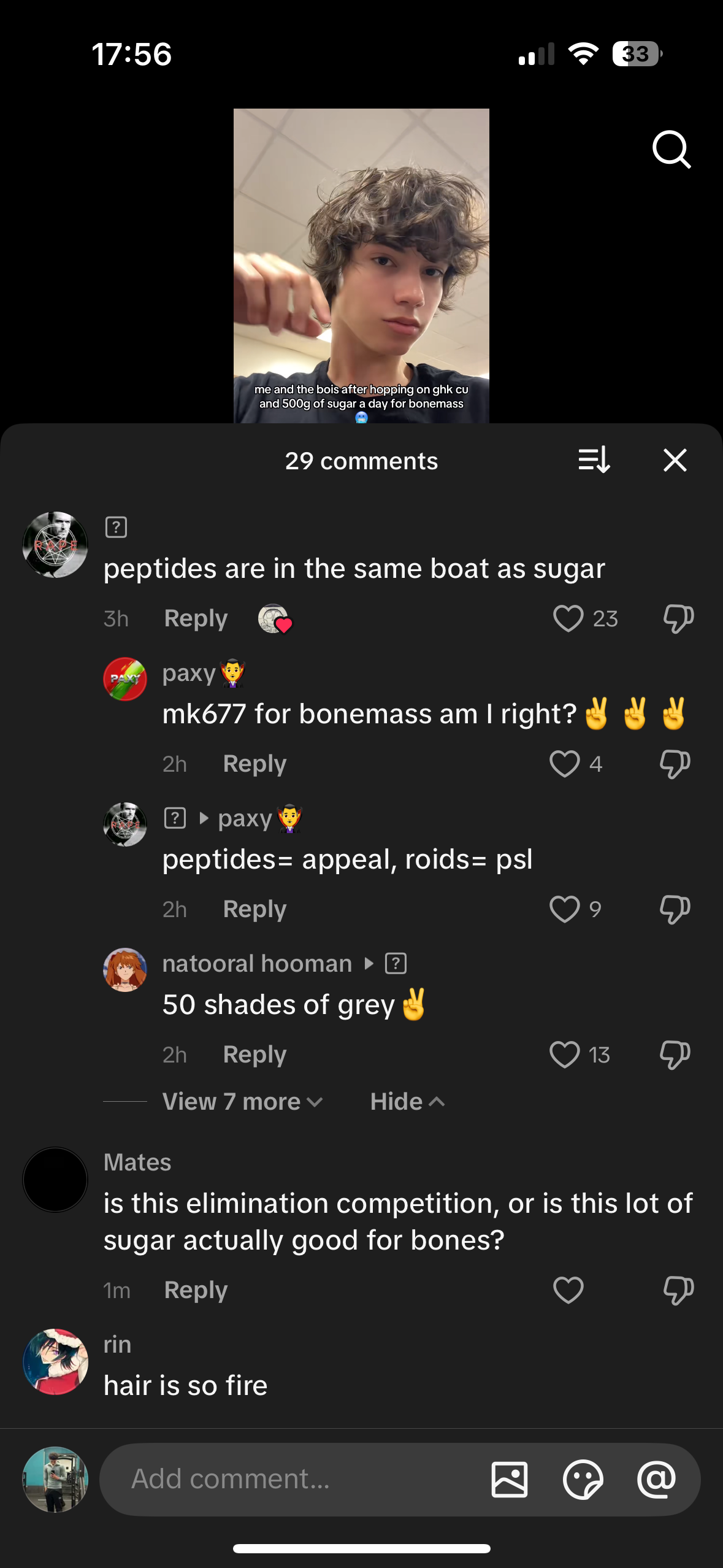Expand View 7 more replies

(242, 1102)
